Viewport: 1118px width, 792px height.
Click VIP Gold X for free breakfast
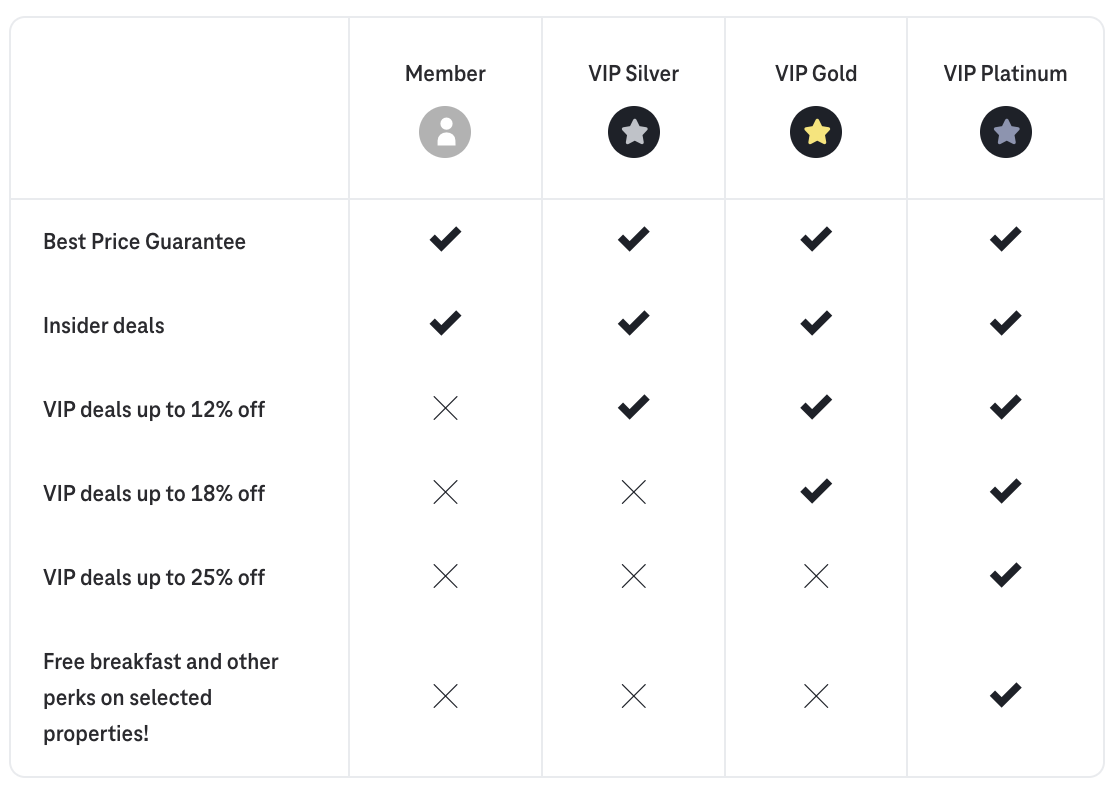pos(816,696)
